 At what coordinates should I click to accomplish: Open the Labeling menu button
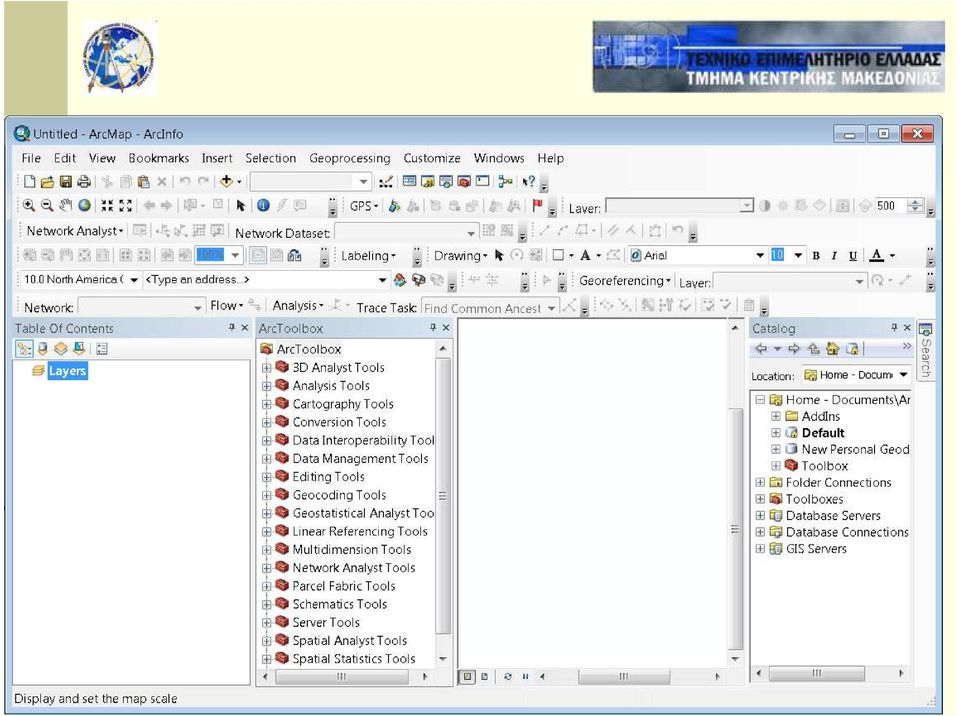368,255
